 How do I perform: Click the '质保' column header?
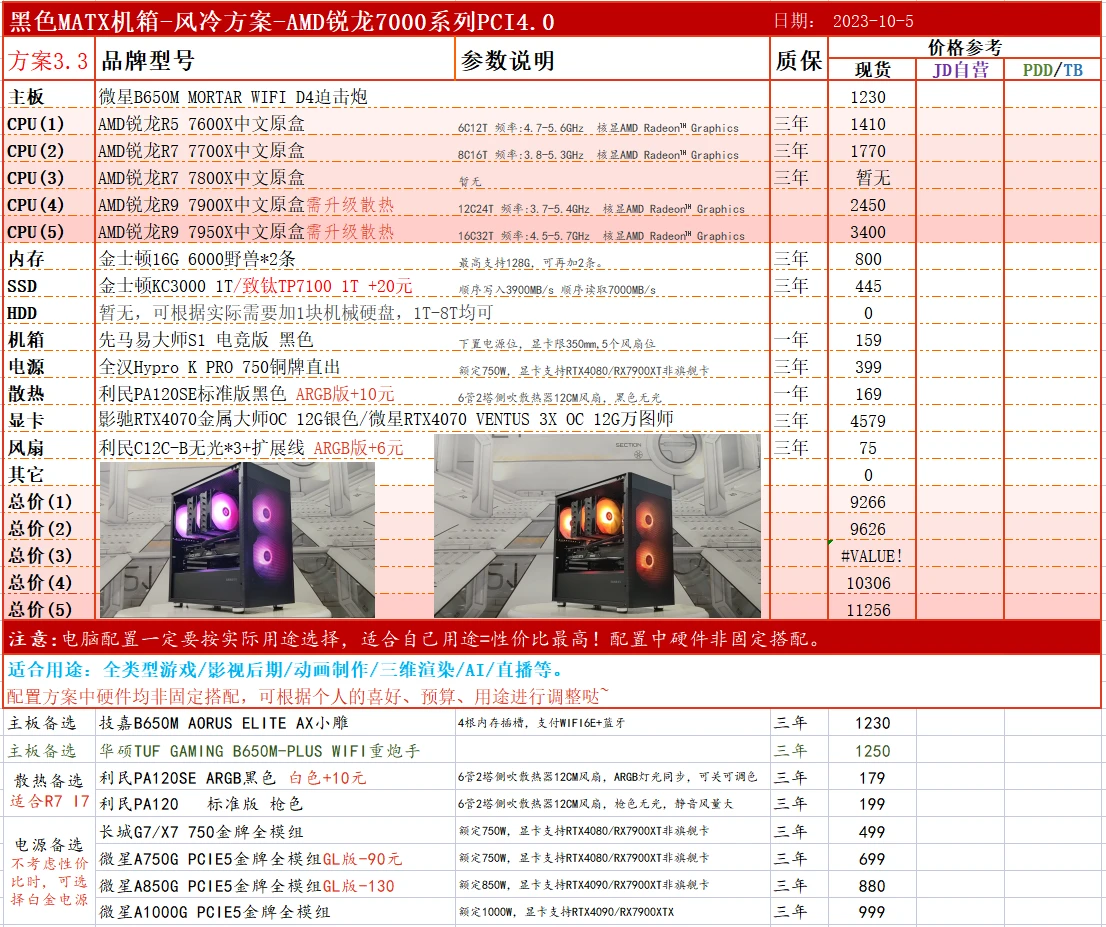click(x=798, y=61)
